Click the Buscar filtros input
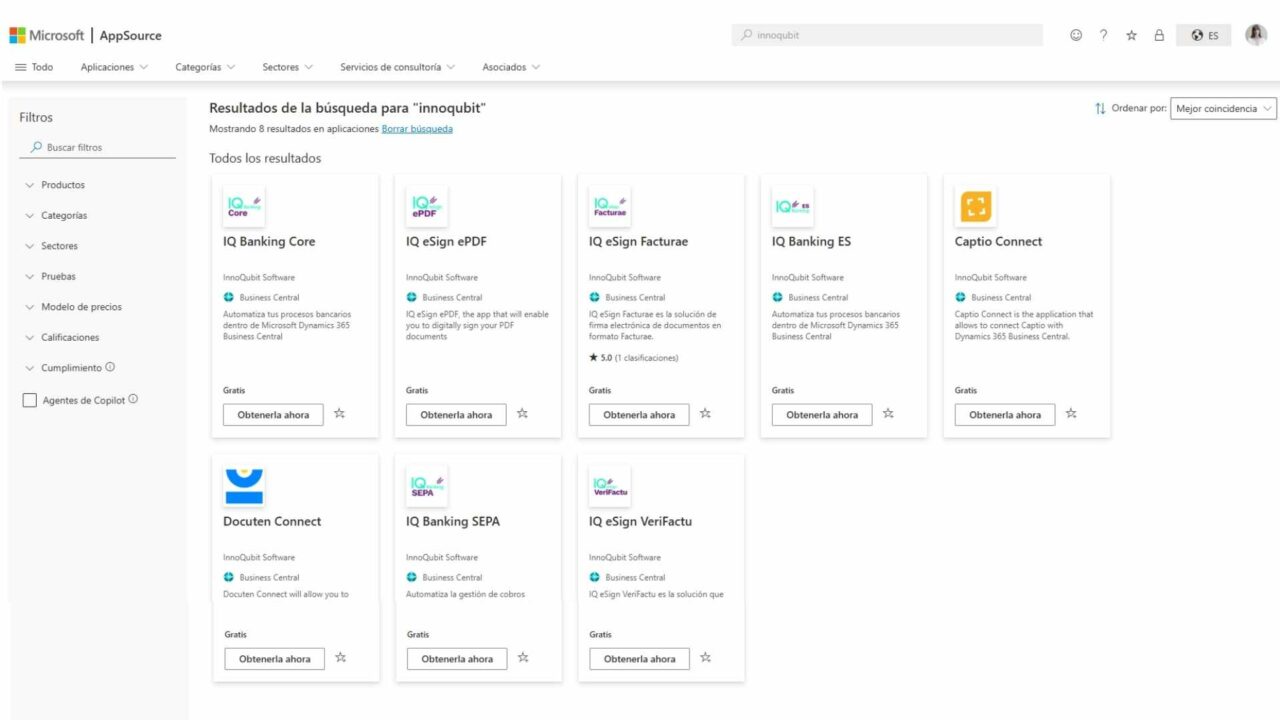This screenshot has height=720, width=1280. [x=98, y=147]
